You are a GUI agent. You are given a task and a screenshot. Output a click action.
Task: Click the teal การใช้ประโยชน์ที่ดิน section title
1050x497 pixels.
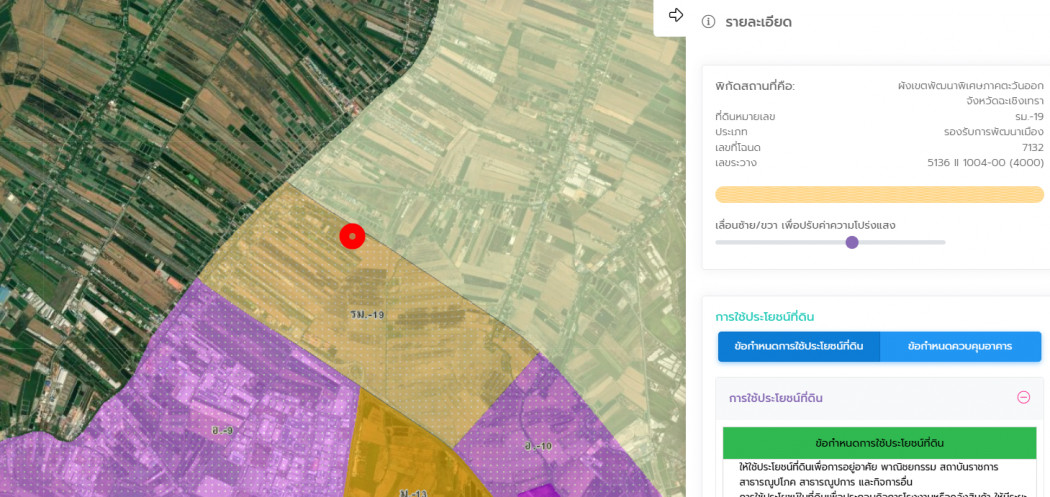click(x=765, y=317)
